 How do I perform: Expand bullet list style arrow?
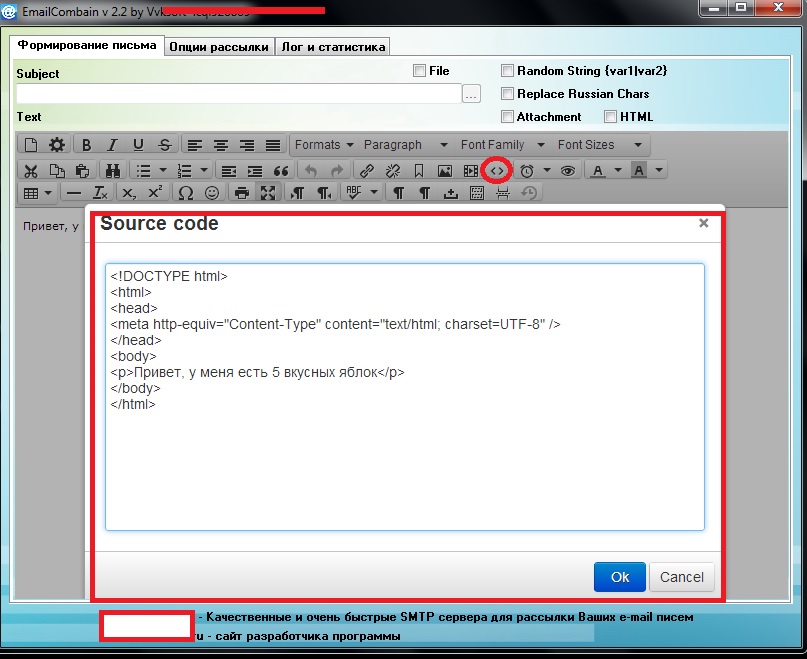(163, 170)
